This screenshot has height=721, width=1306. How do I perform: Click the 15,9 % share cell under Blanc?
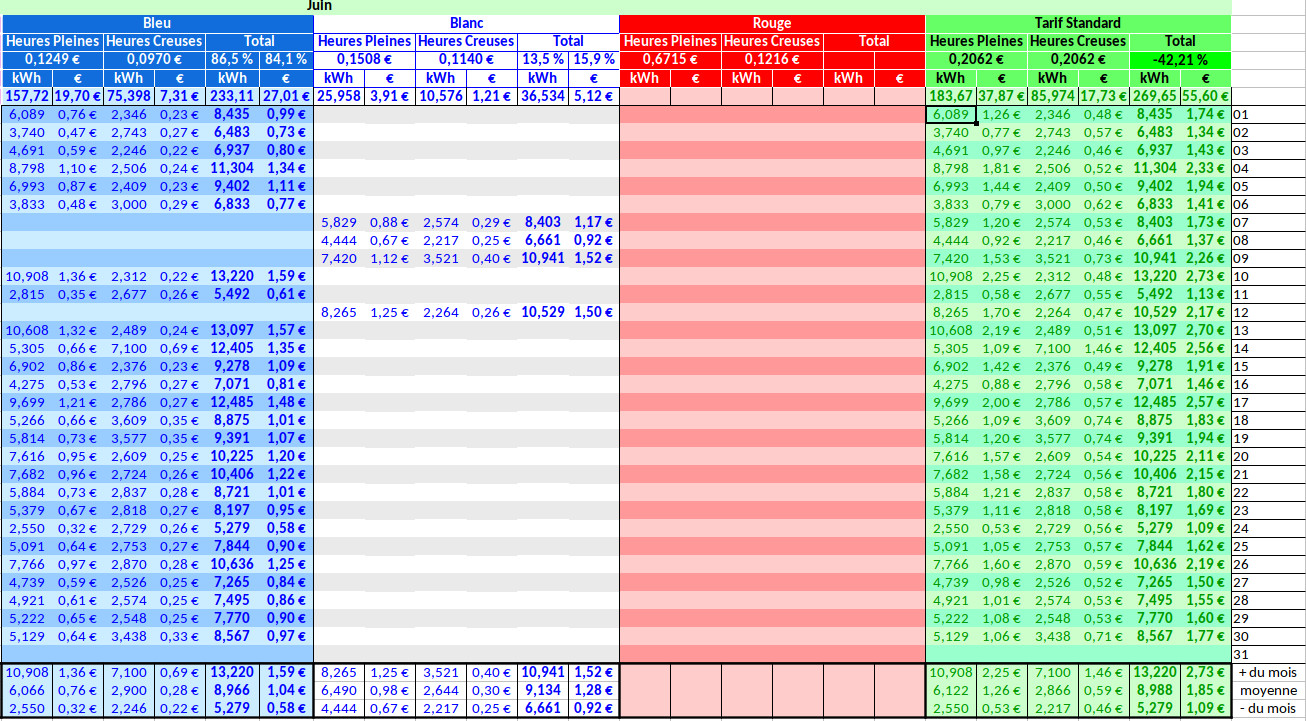593,60
